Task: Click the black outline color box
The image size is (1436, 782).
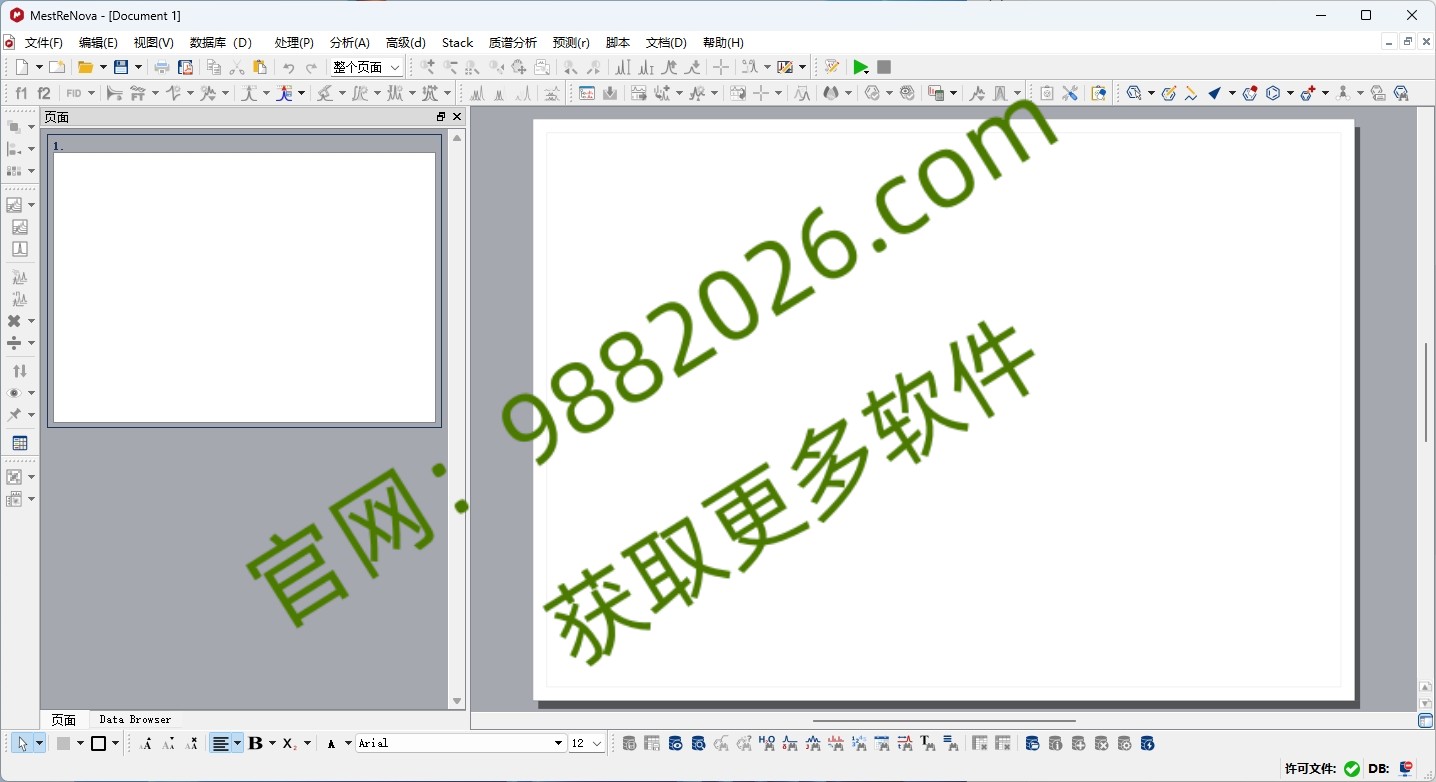Action: (99, 743)
